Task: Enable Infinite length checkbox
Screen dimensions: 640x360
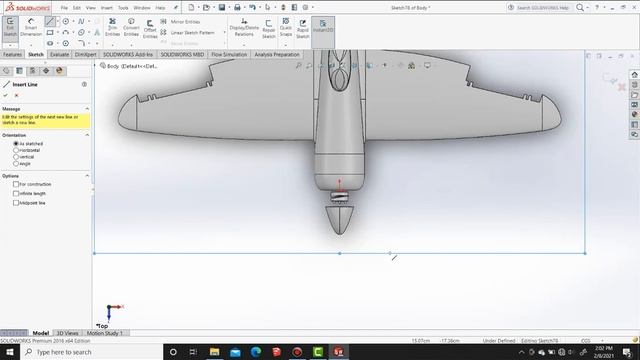Action: click(16, 193)
